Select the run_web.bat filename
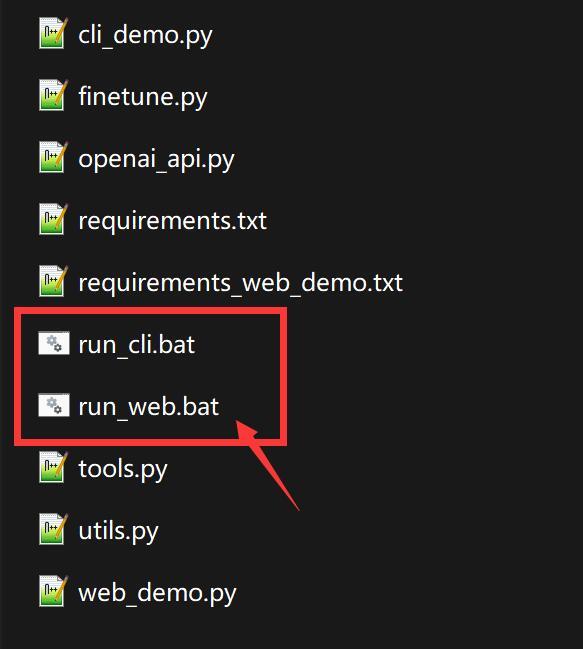The width and height of the screenshot is (583, 649). pyautogui.click(x=149, y=407)
